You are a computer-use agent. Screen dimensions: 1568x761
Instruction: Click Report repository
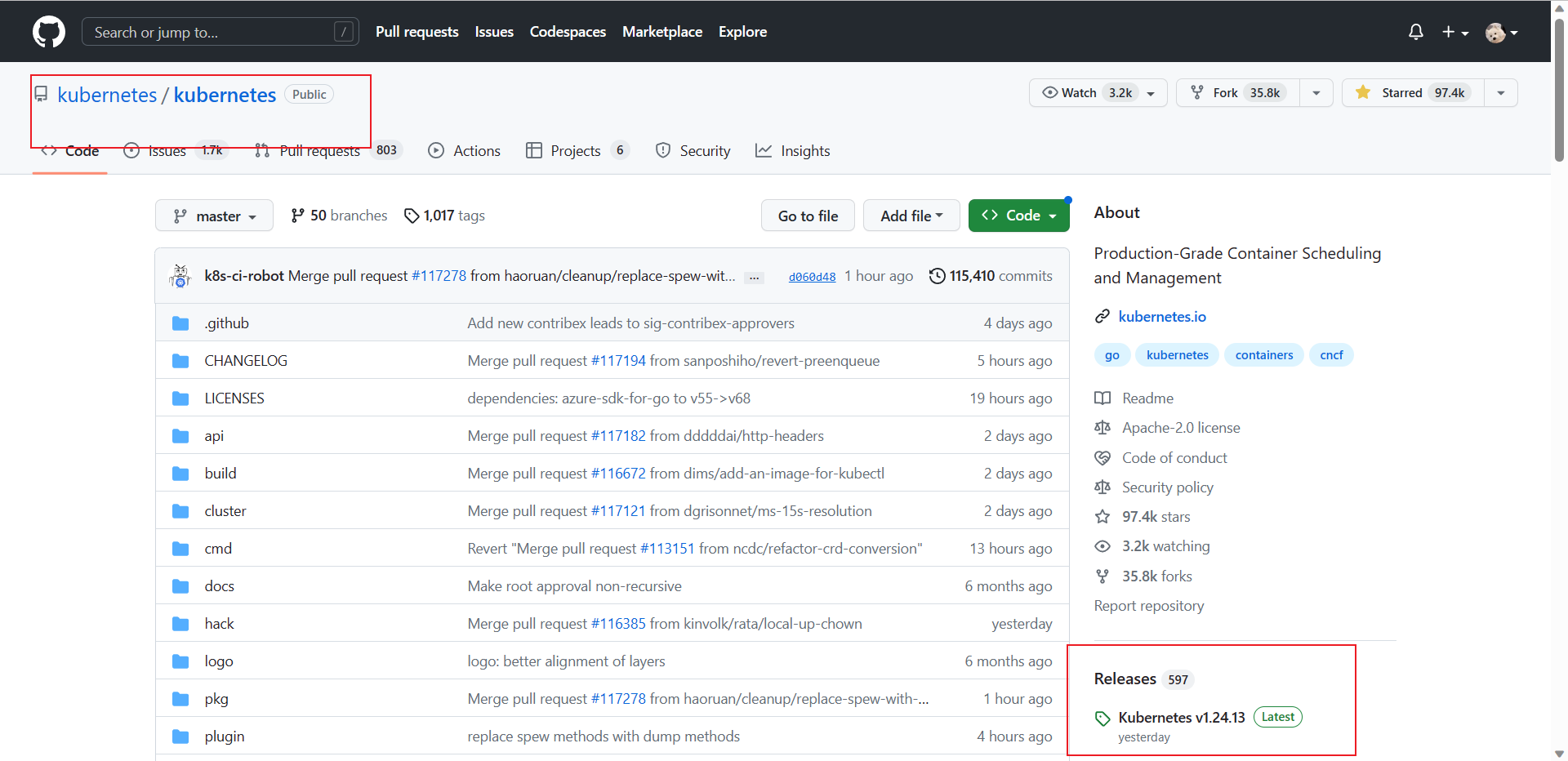(x=1148, y=606)
